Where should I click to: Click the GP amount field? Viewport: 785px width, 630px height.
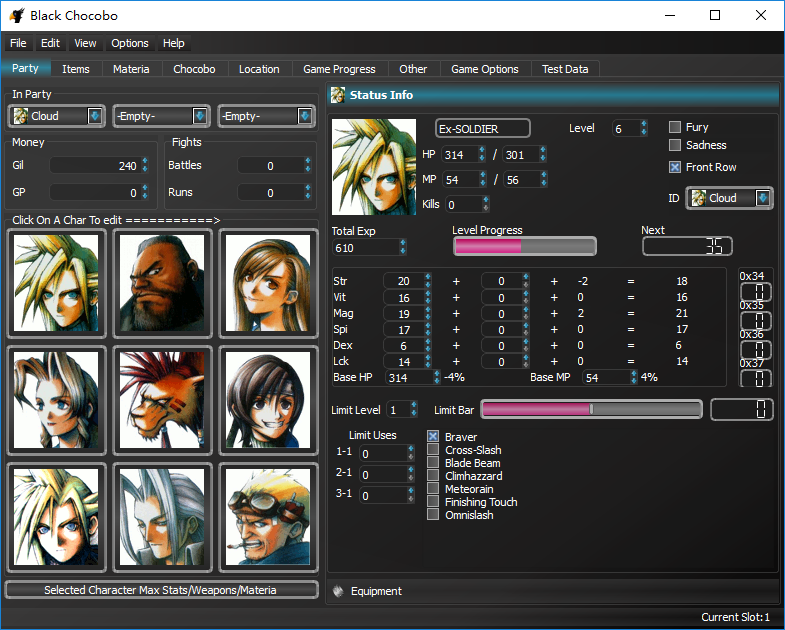95,192
